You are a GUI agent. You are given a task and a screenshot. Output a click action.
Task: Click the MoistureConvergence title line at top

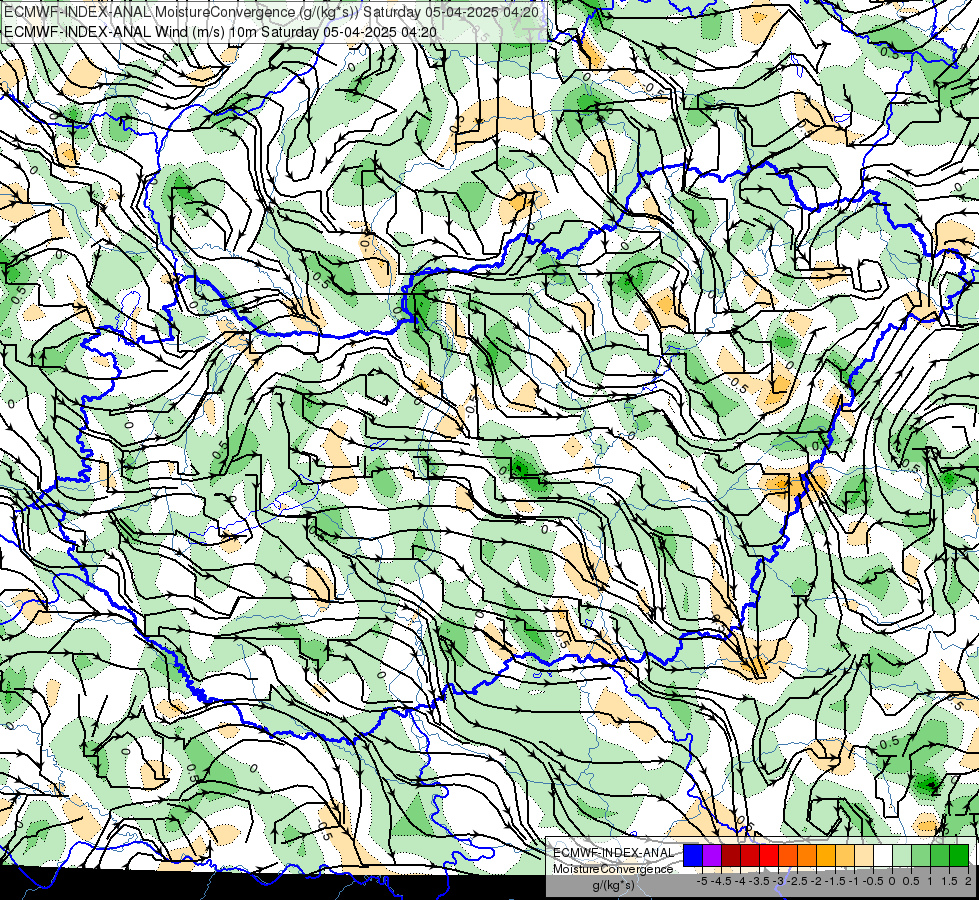[x=272, y=12]
